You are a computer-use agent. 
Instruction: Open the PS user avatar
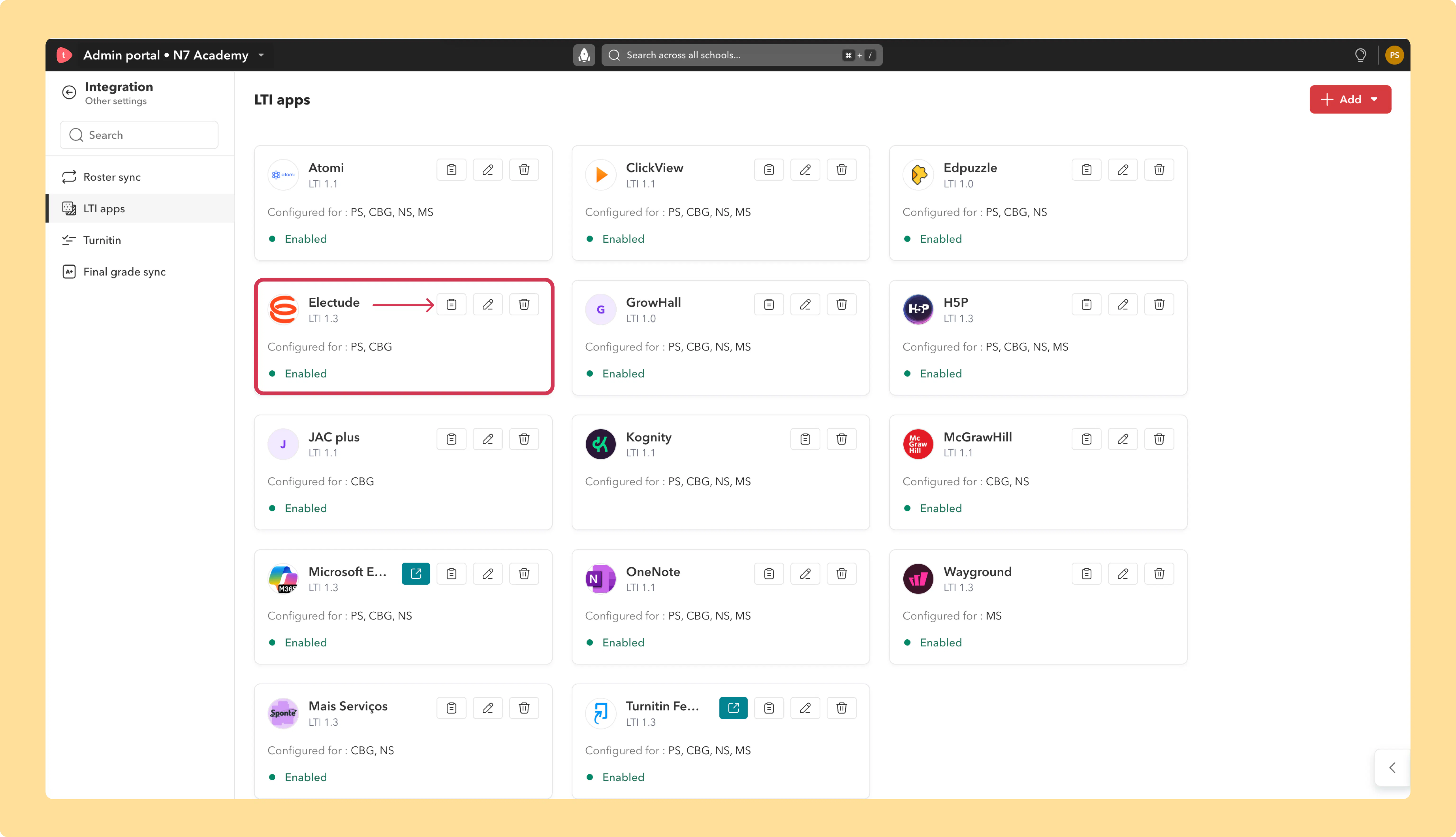coord(1394,55)
